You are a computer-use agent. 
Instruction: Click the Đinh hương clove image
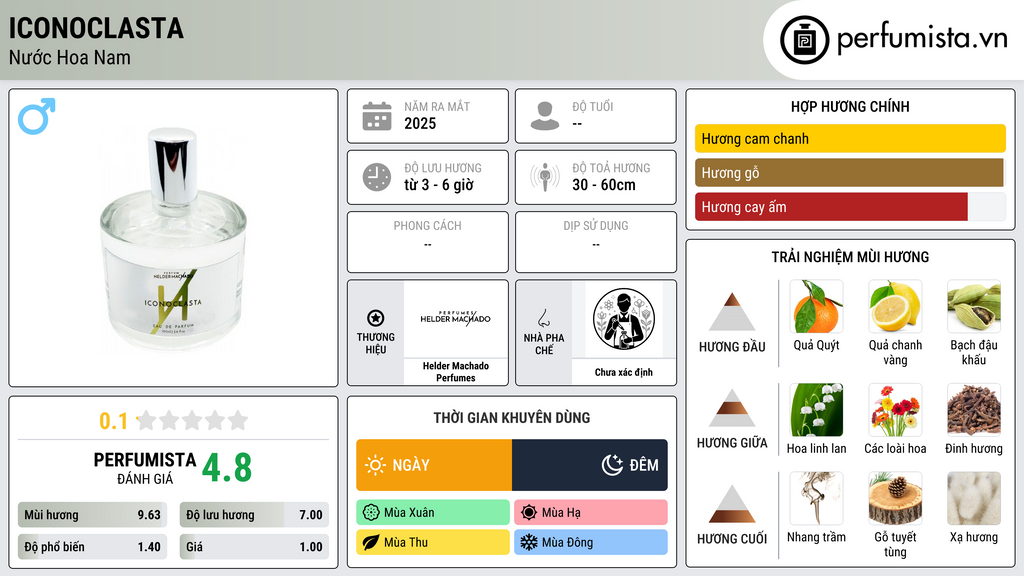click(x=974, y=410)
